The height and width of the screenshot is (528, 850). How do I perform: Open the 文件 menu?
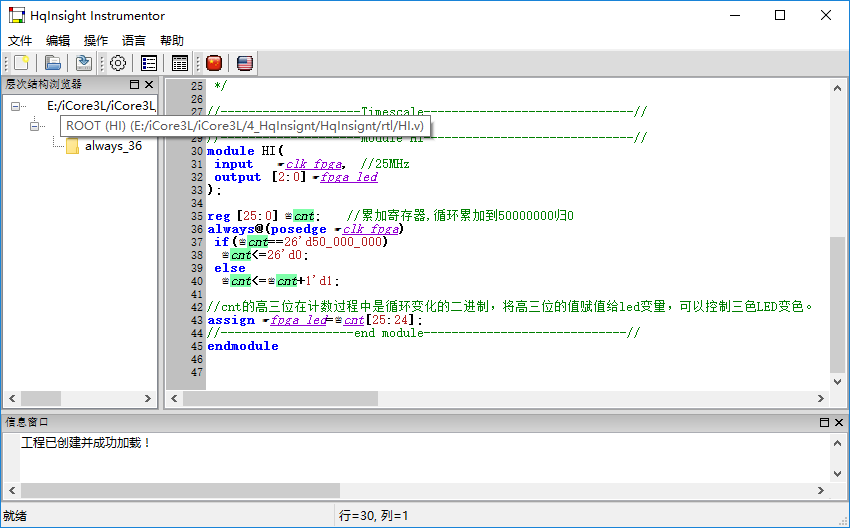click(21, 40)
